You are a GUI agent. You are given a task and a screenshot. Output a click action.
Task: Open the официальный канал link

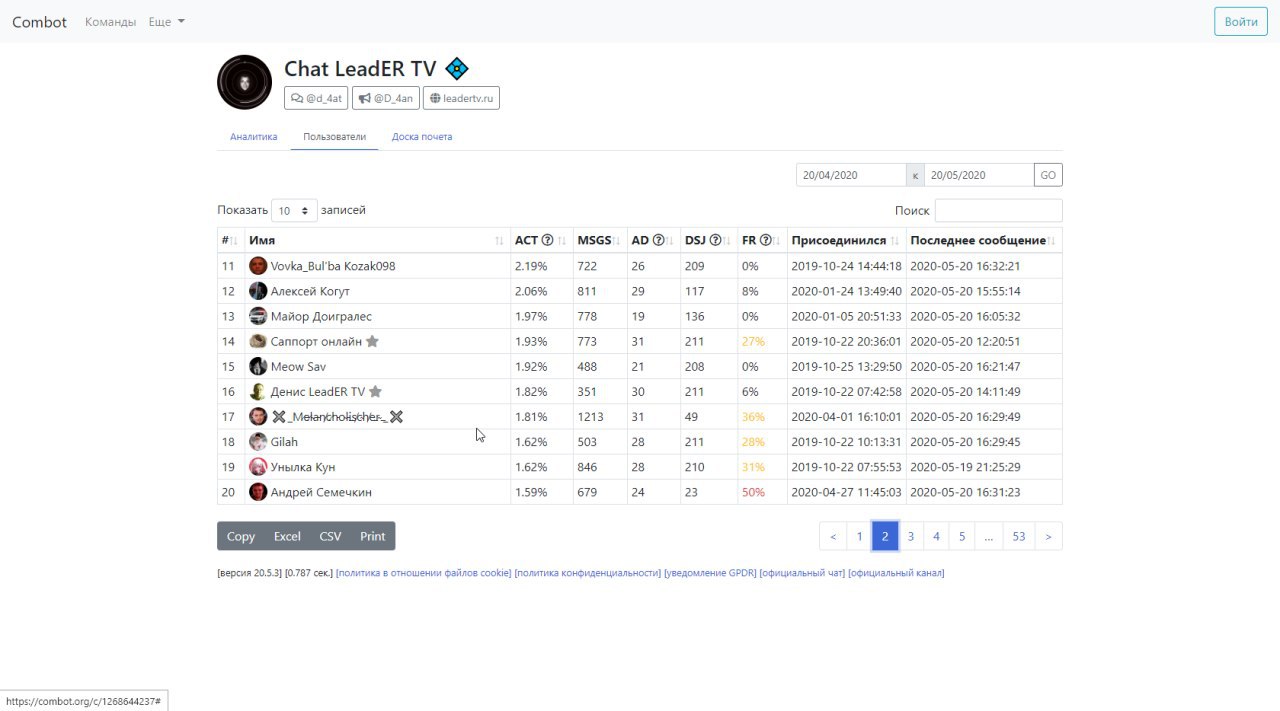[x=896, y=573]
